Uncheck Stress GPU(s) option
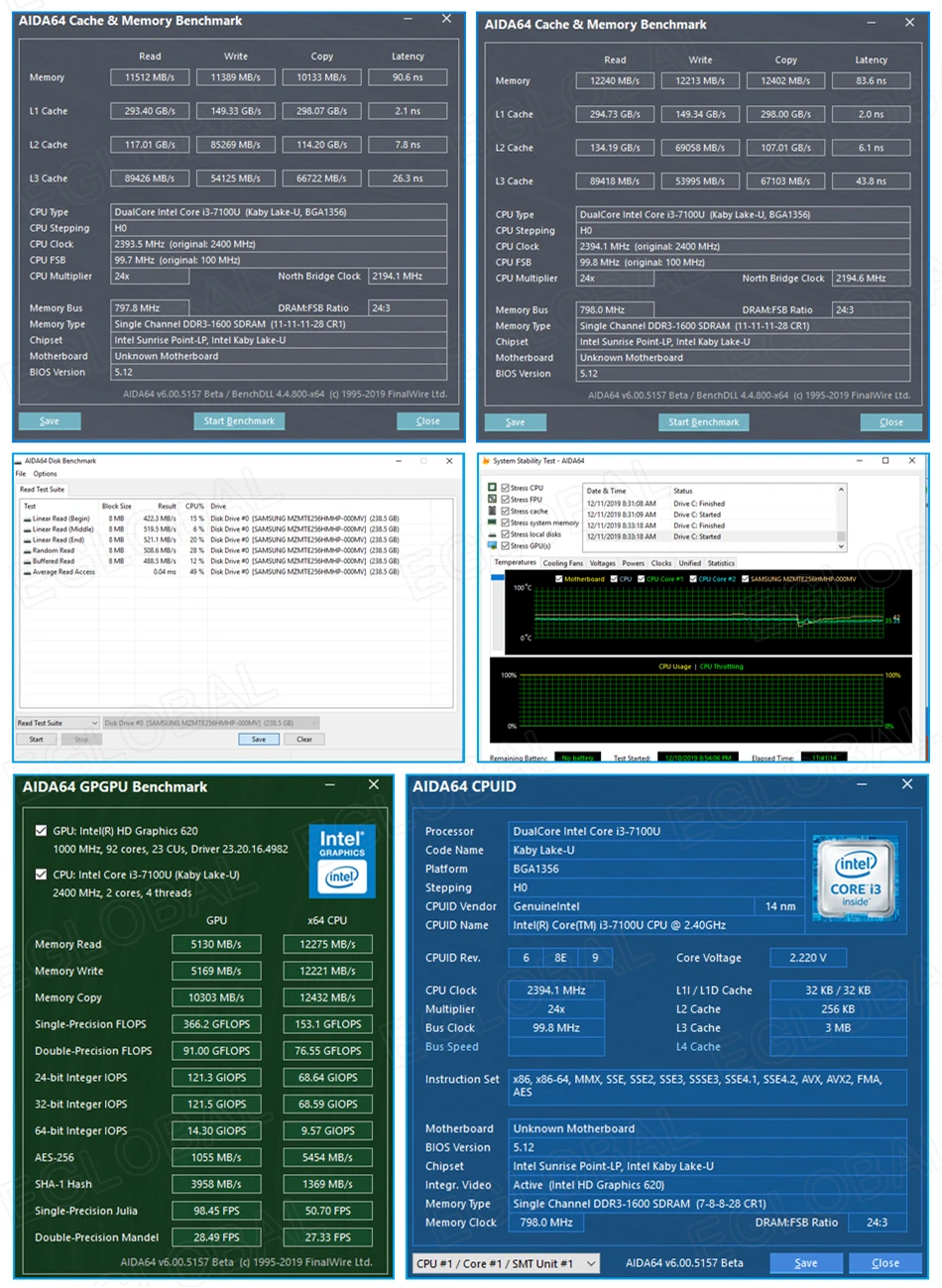This screenshot has height=1288, width=942. tap(506, 545)
